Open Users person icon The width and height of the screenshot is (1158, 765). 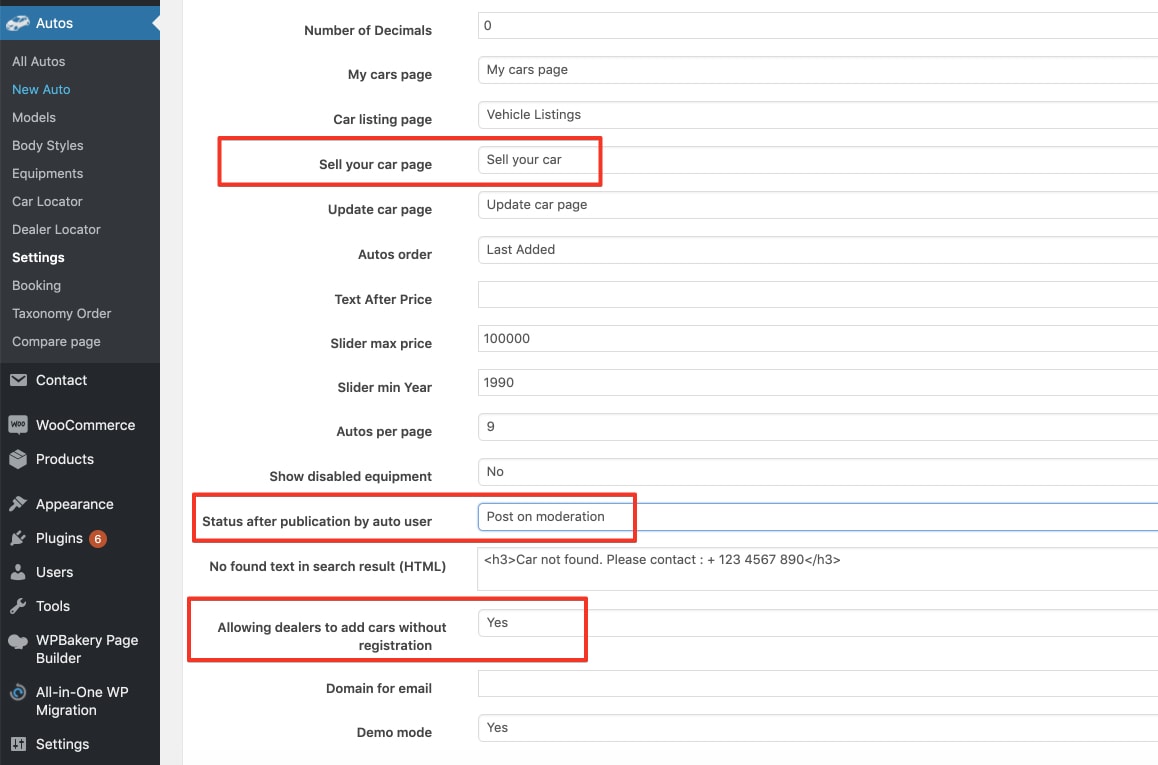click(x=18, y=572)
